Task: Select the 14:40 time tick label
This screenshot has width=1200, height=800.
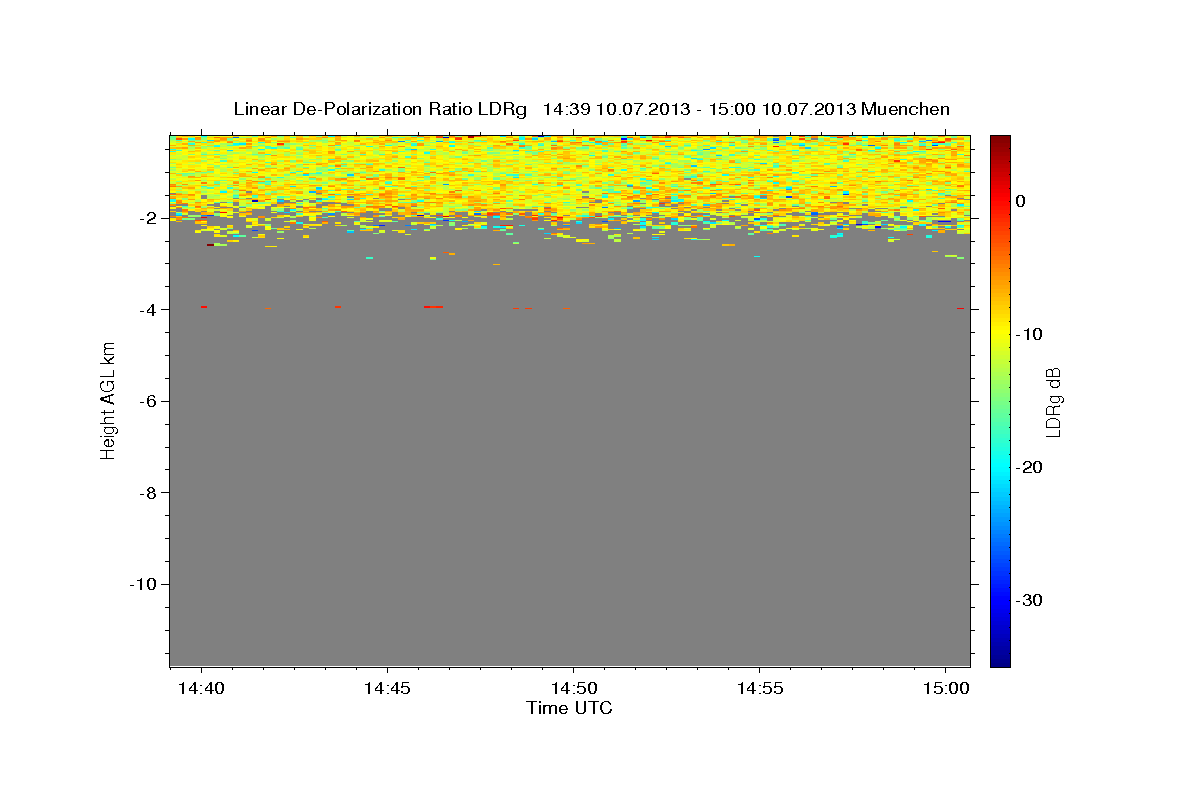Action: pos(201,688)
